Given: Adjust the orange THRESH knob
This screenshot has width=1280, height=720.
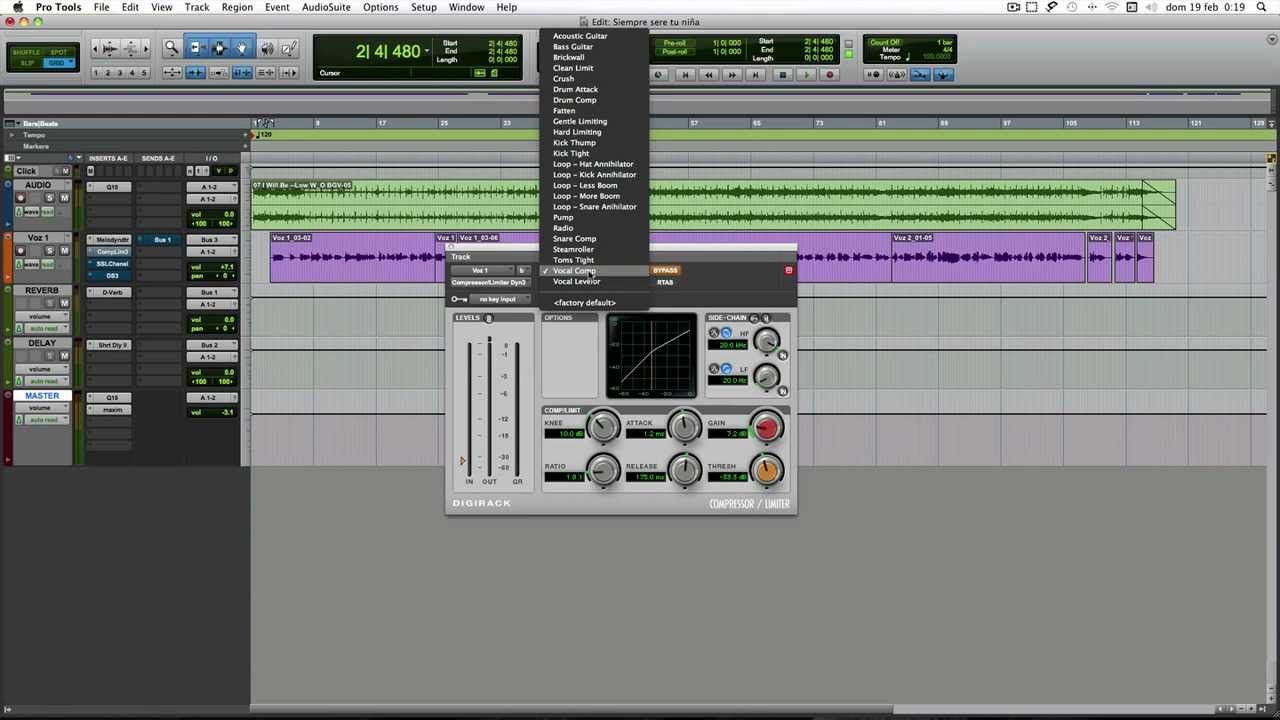Looking at the screenshot, I should point(767,469).
